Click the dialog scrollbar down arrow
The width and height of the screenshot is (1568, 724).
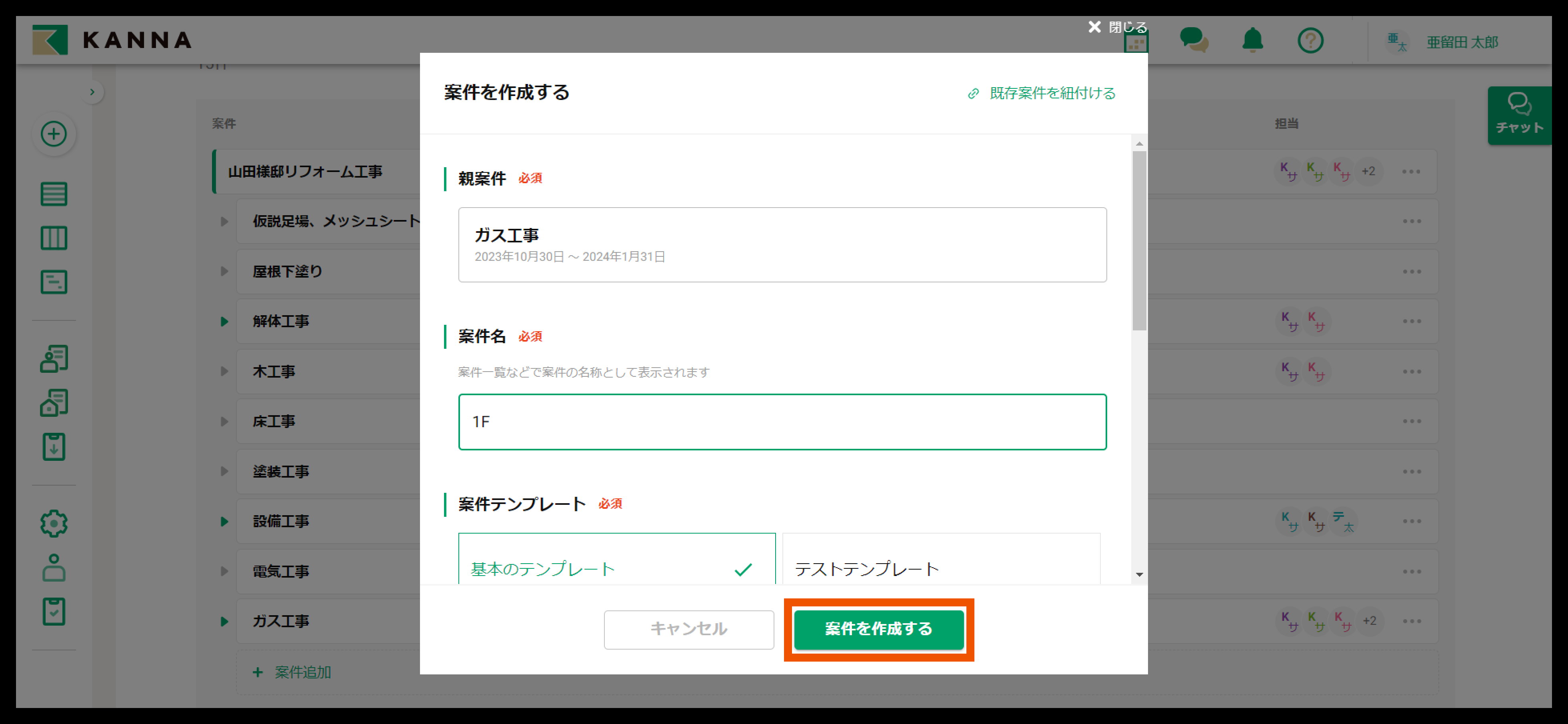click(1139, 574)
